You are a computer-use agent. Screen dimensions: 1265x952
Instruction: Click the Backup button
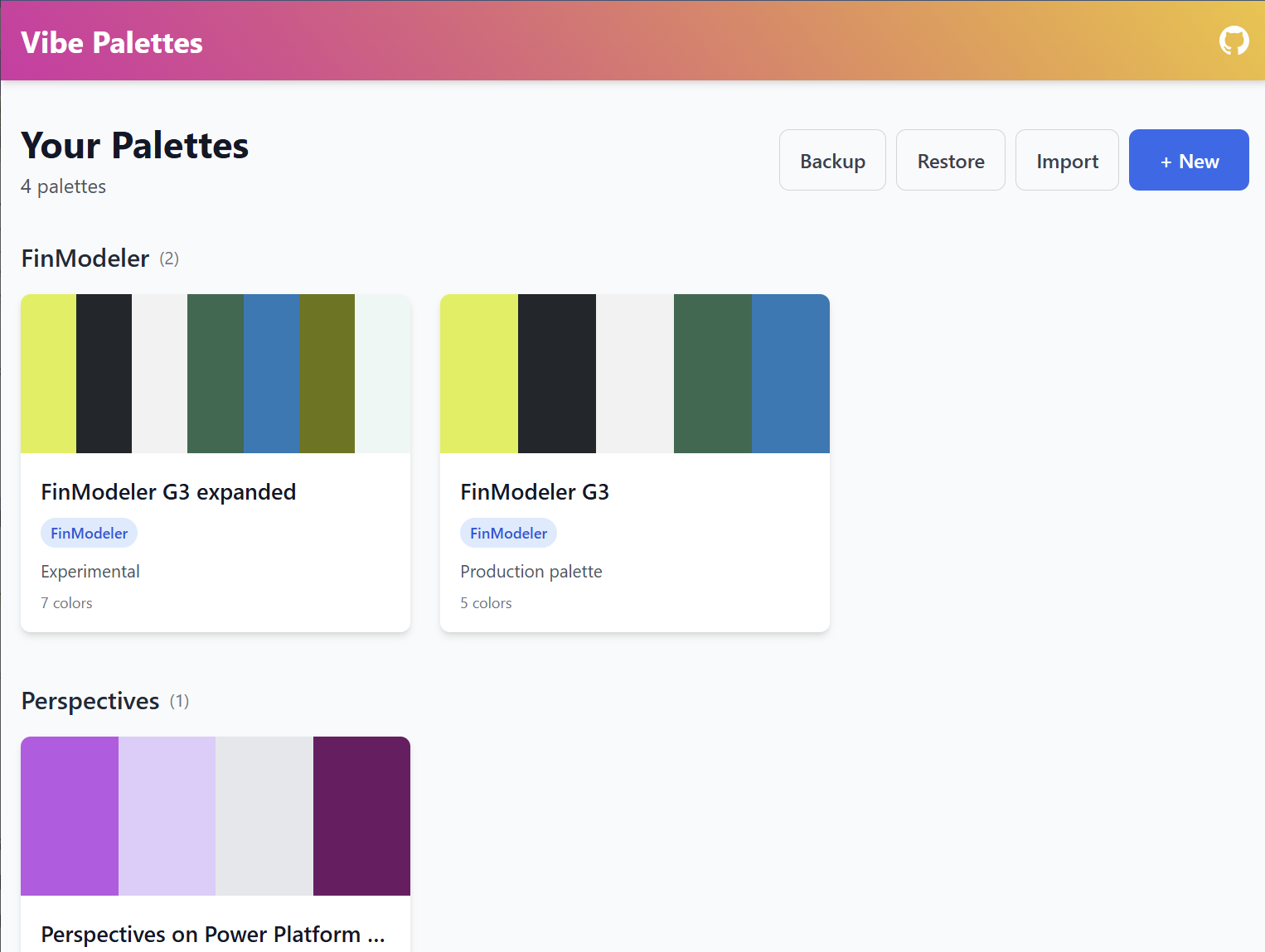(x=832, y=160)
